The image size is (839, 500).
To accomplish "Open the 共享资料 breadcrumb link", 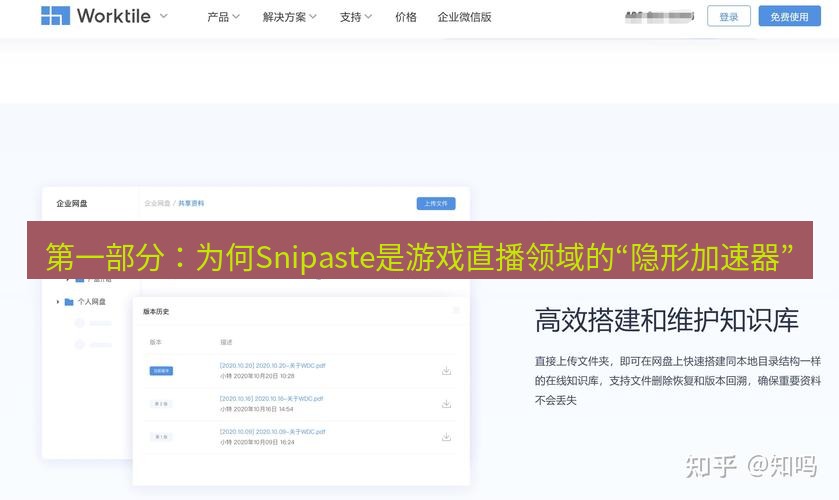I will tap(191, 203).
